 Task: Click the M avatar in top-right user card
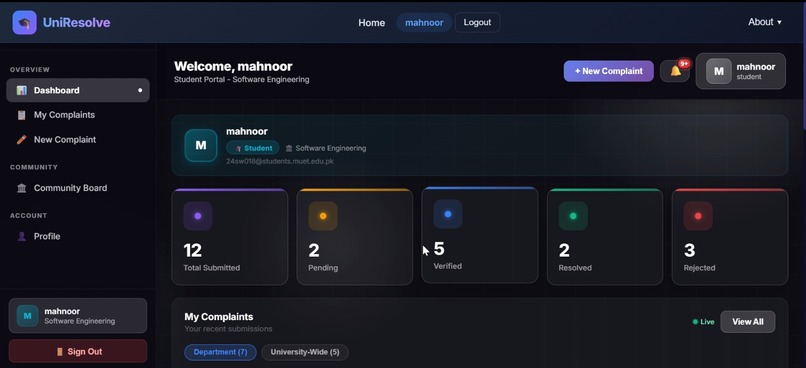(x=719, y=71)
